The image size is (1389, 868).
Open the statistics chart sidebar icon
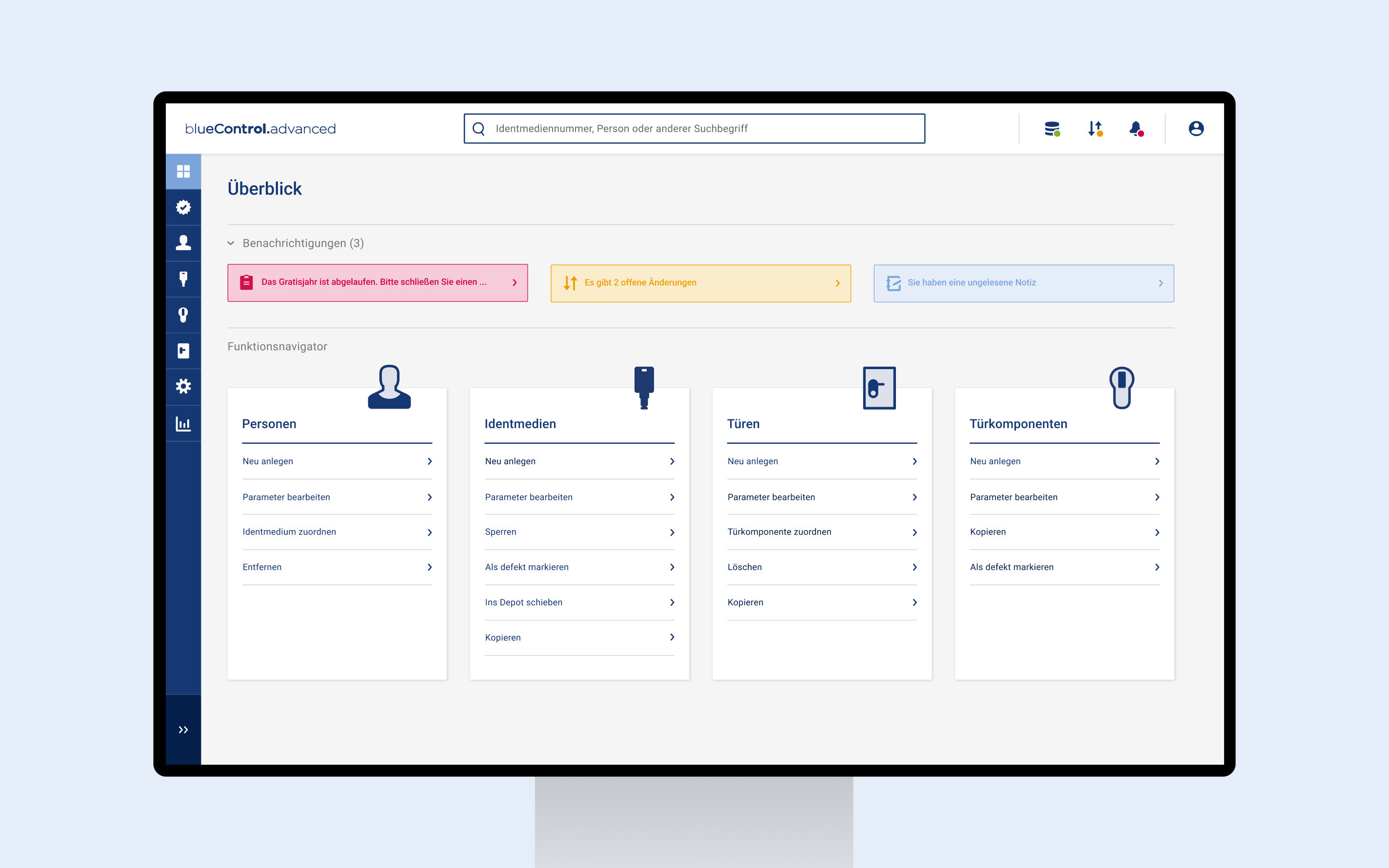pos(183,424)
